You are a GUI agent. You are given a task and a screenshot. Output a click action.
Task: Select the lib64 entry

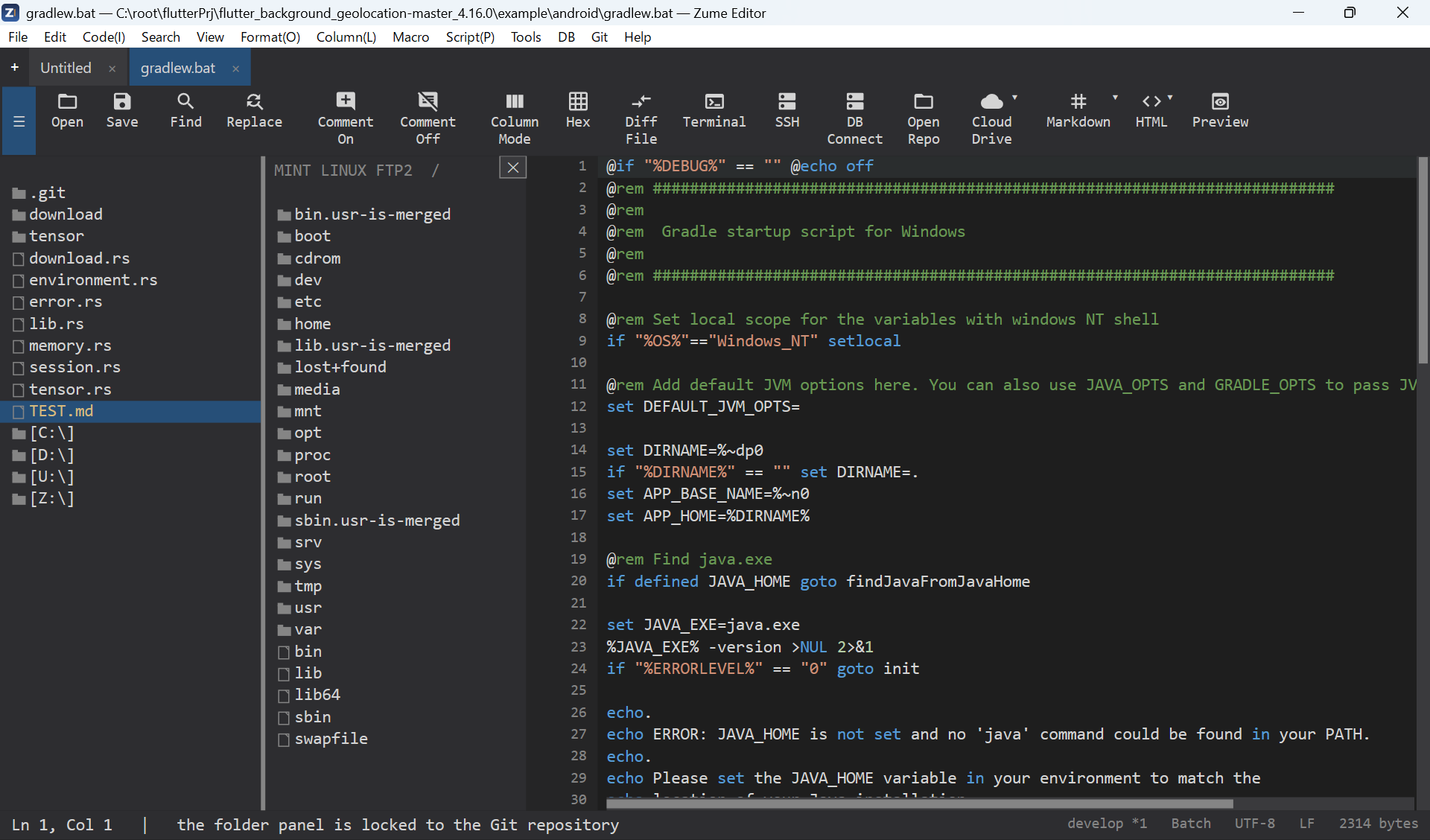point(309,695)
